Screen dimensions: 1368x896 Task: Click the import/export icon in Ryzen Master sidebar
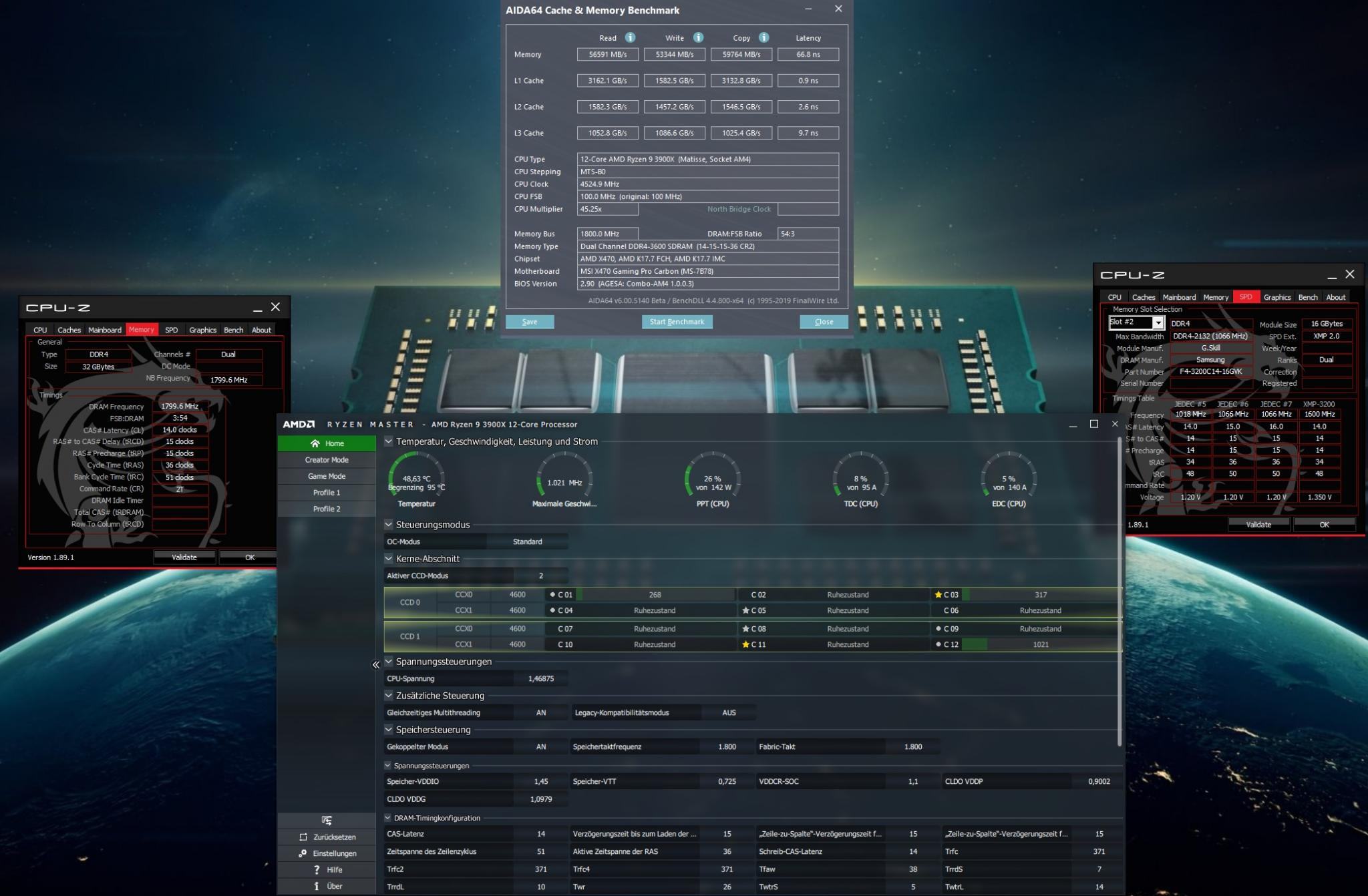(x=327, y=820)
